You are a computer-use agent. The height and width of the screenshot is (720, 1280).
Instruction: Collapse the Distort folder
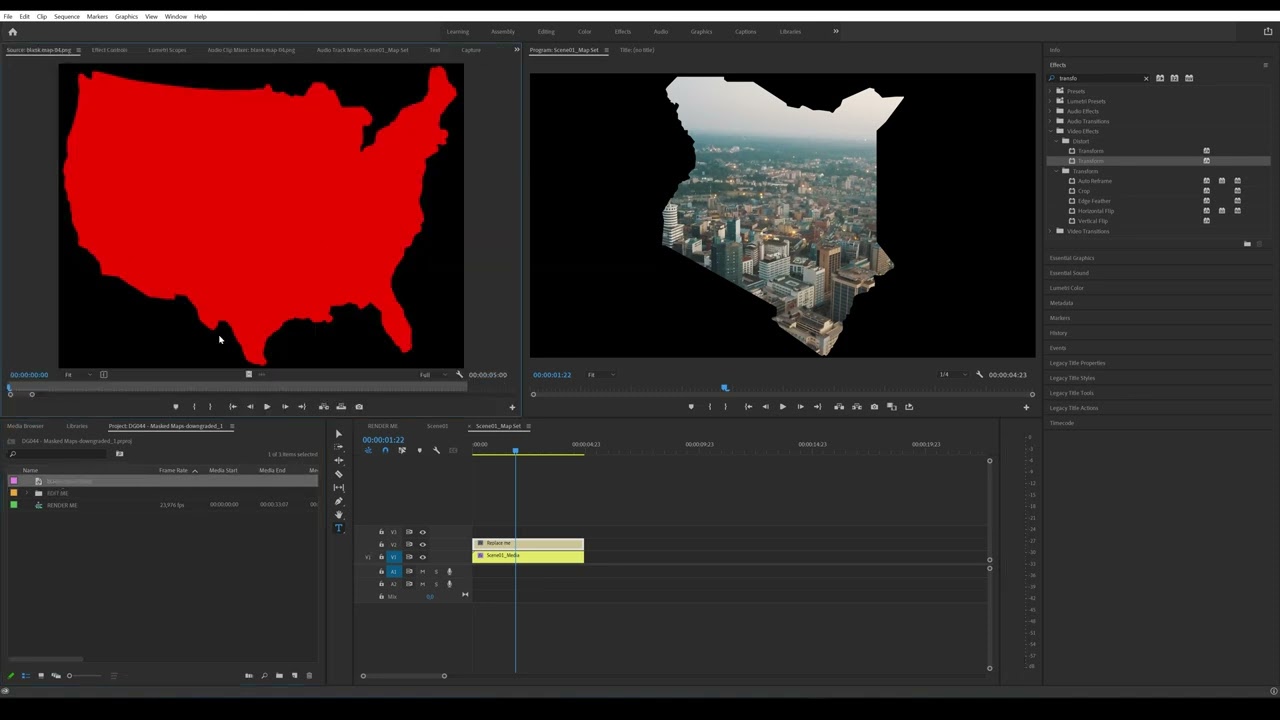pos(1056,141)
